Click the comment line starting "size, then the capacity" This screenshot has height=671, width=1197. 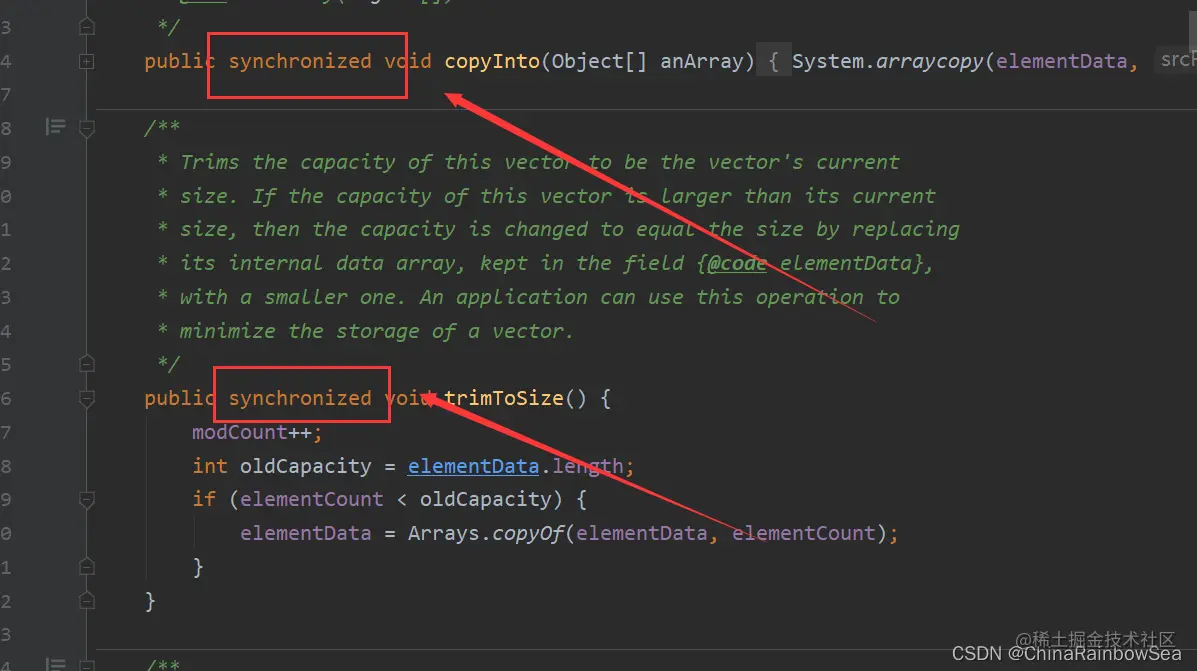tap(558, 229)
